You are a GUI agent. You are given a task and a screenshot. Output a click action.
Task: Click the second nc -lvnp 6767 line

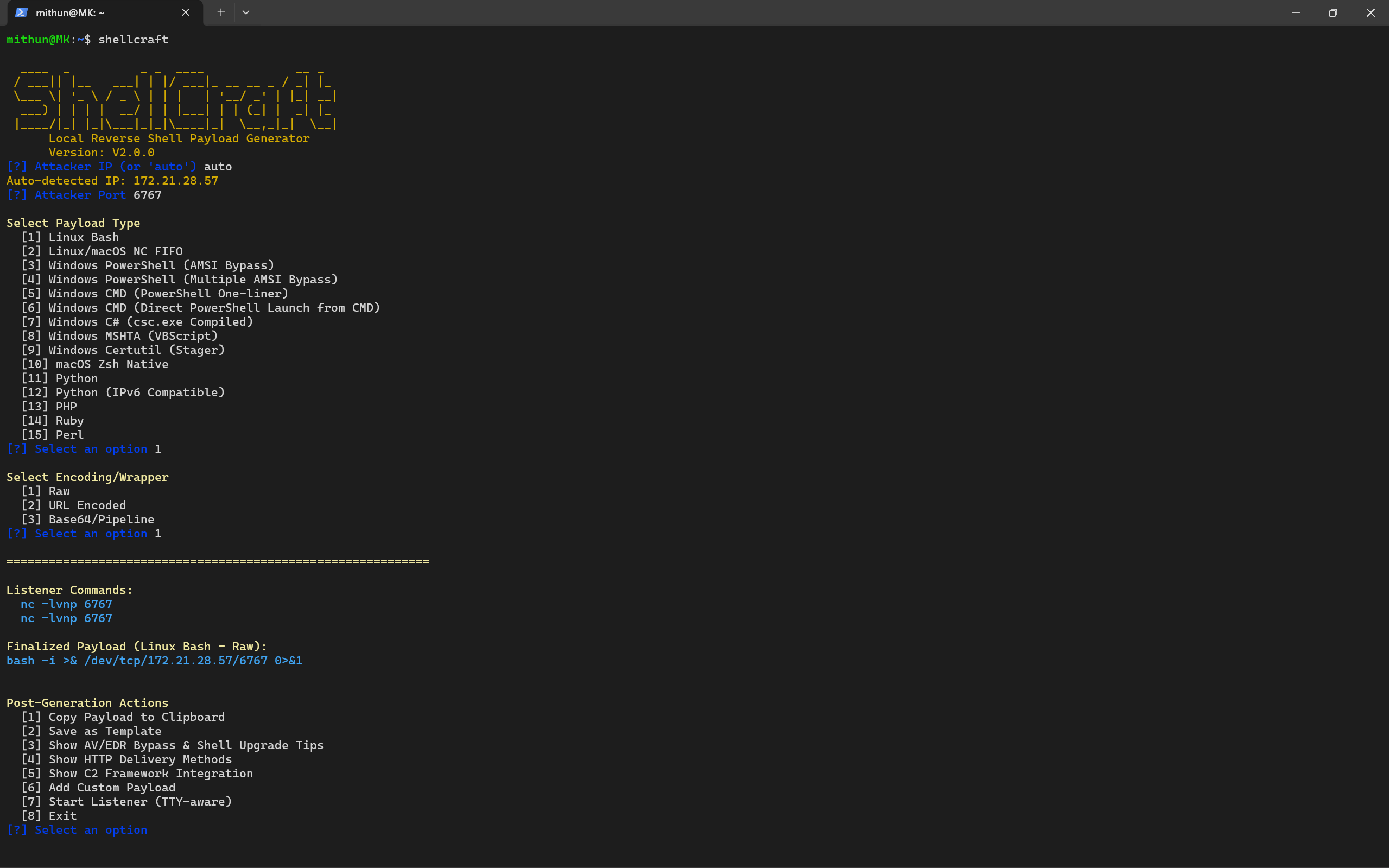coord(67,618)
